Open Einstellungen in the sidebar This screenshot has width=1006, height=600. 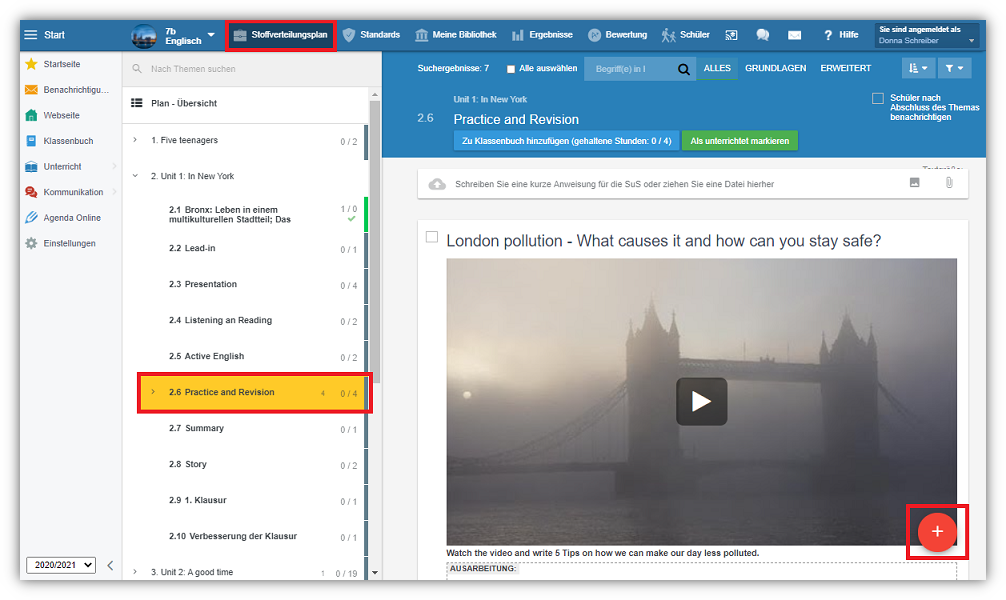click(x=60, y=244)
